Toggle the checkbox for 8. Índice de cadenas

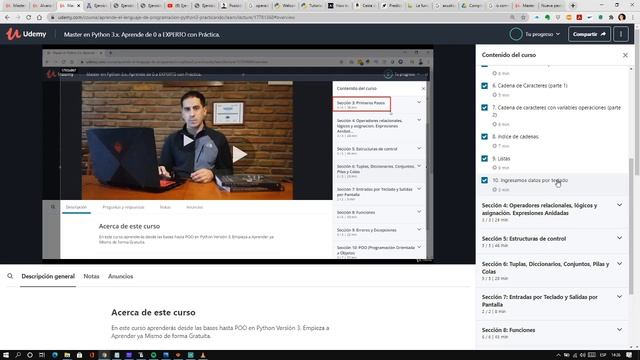(x=484, y=137)
